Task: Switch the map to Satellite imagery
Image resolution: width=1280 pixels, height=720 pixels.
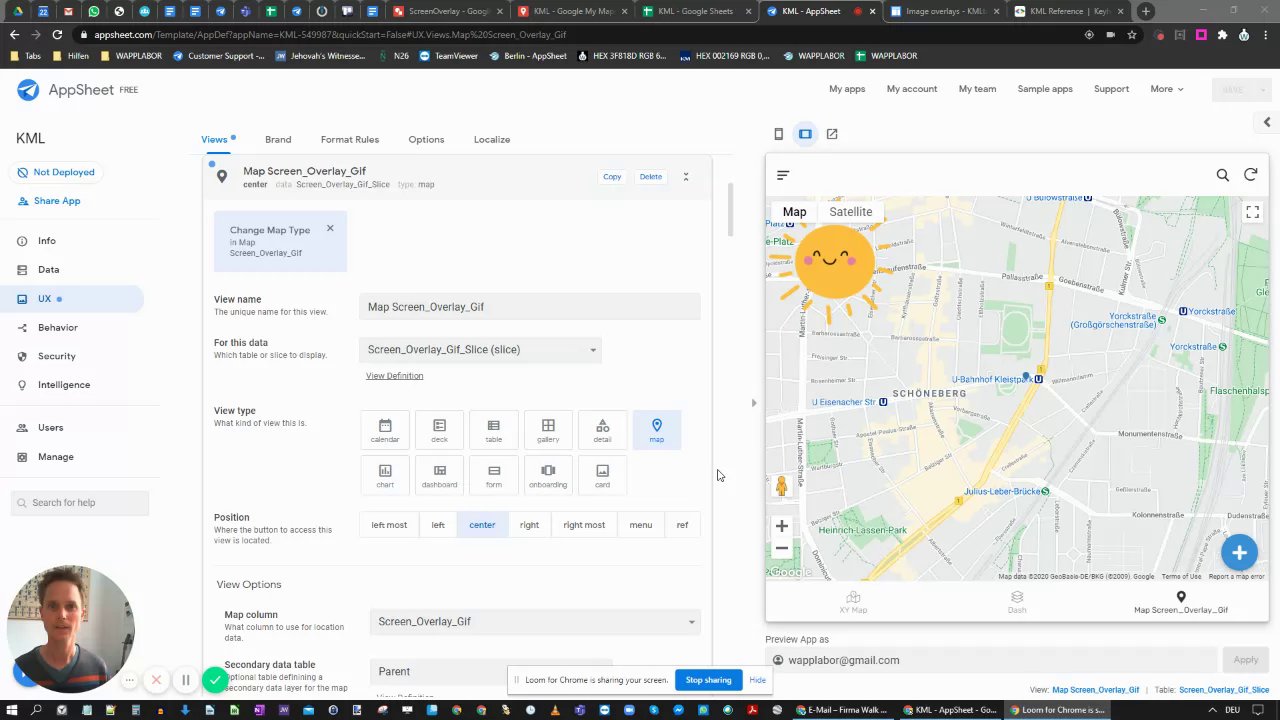Action: (851, 212)
